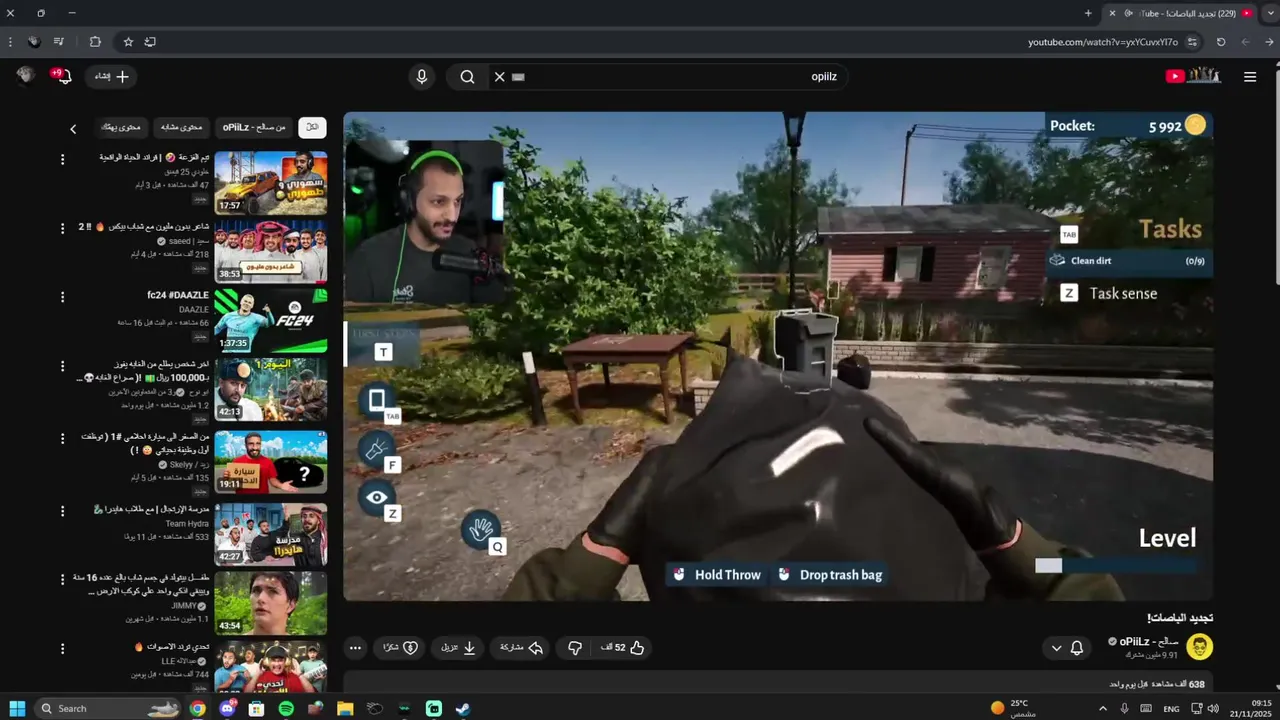This screenshot has width=1280, height=720.
Task: Open options menu for the Skeiyy video
Action: [x=62, y=440]
